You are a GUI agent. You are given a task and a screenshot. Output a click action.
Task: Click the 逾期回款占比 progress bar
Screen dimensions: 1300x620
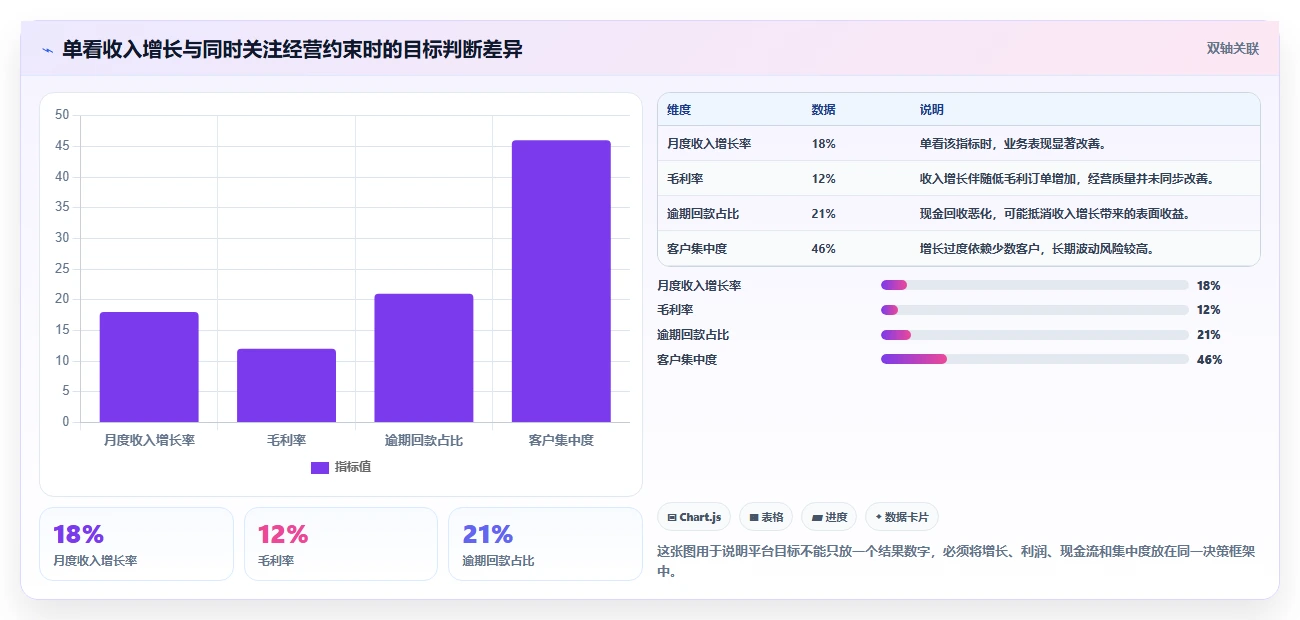click(x=1034, y=335)
